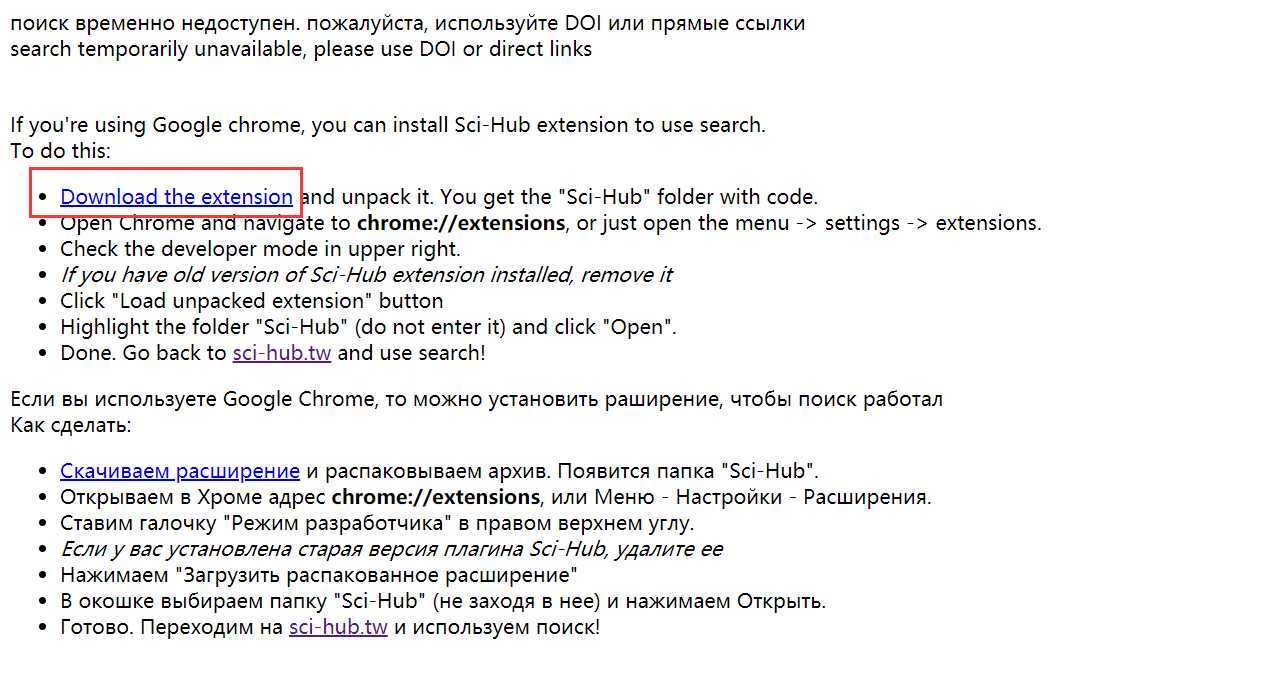Click the 'Click "Load unpacked extension" button' line

point(252,301)
